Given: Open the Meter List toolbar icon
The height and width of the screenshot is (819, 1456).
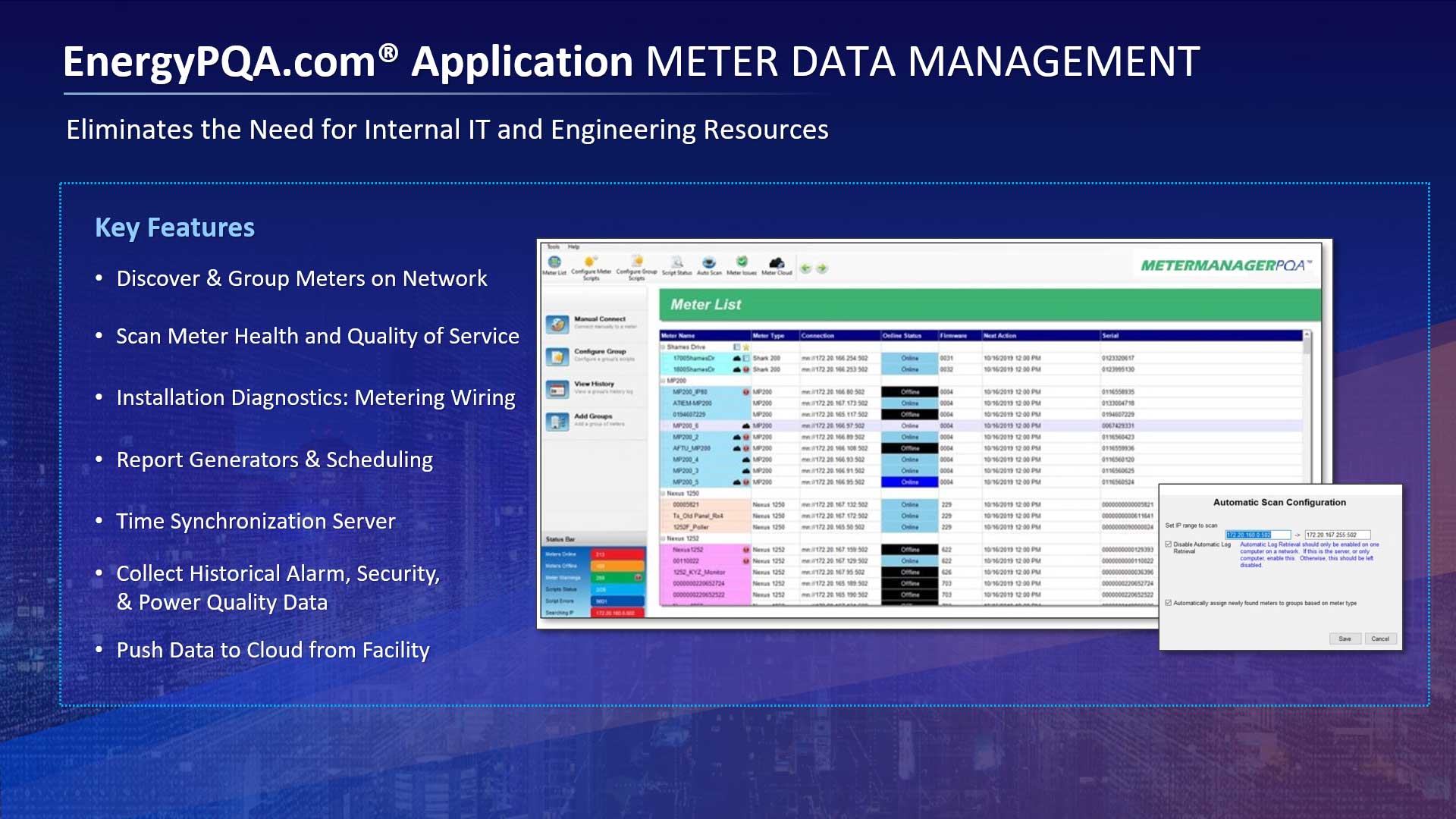Looking at the screenshot, I should pos(554,265).
